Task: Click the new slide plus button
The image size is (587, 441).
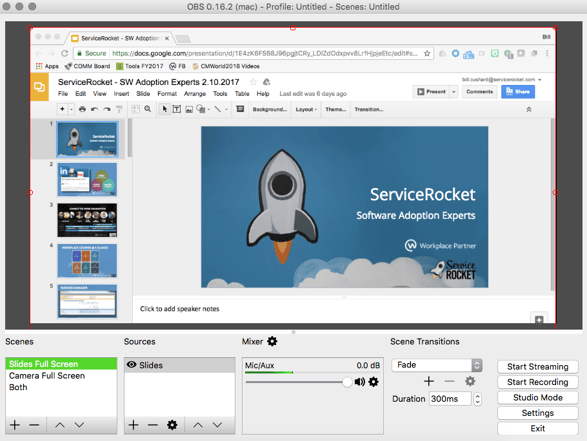Action: (63, 109)
